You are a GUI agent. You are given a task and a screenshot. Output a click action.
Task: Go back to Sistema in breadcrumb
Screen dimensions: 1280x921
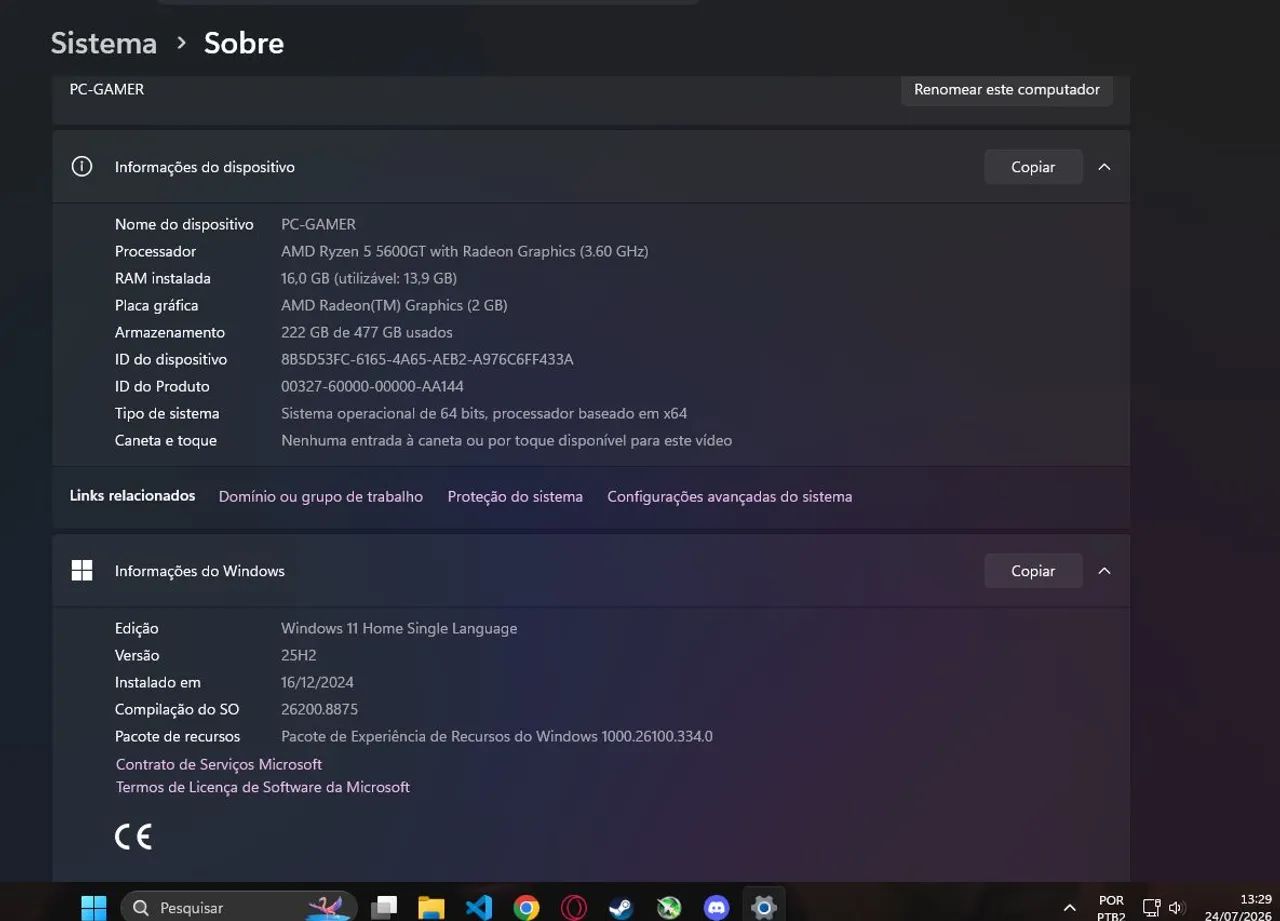tap(104, 43)
